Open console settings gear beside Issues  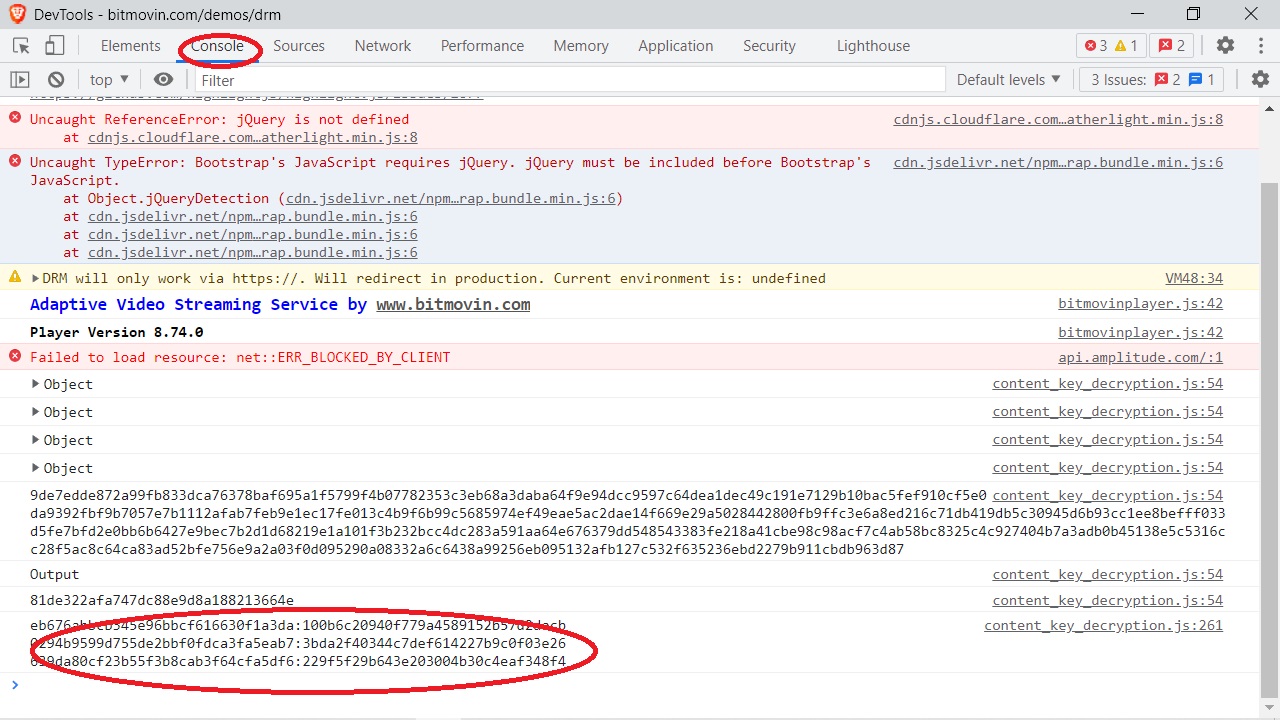(x=1260, y=80)
